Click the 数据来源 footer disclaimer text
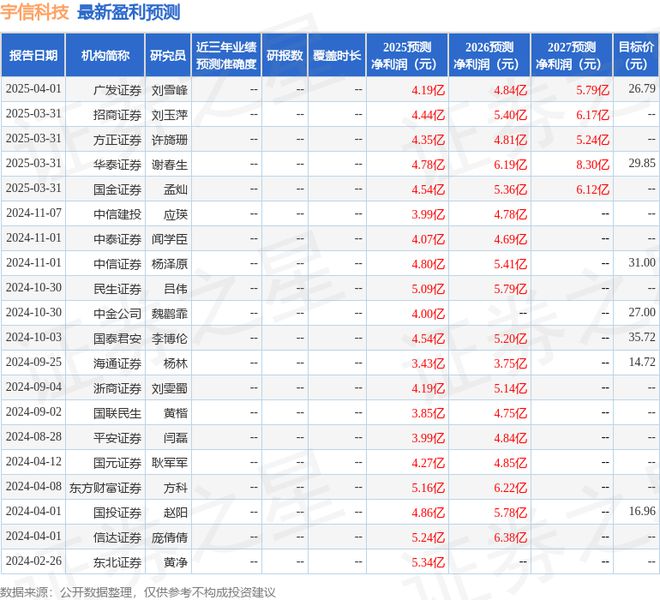660x600 pixels. (x=138, y=592)
